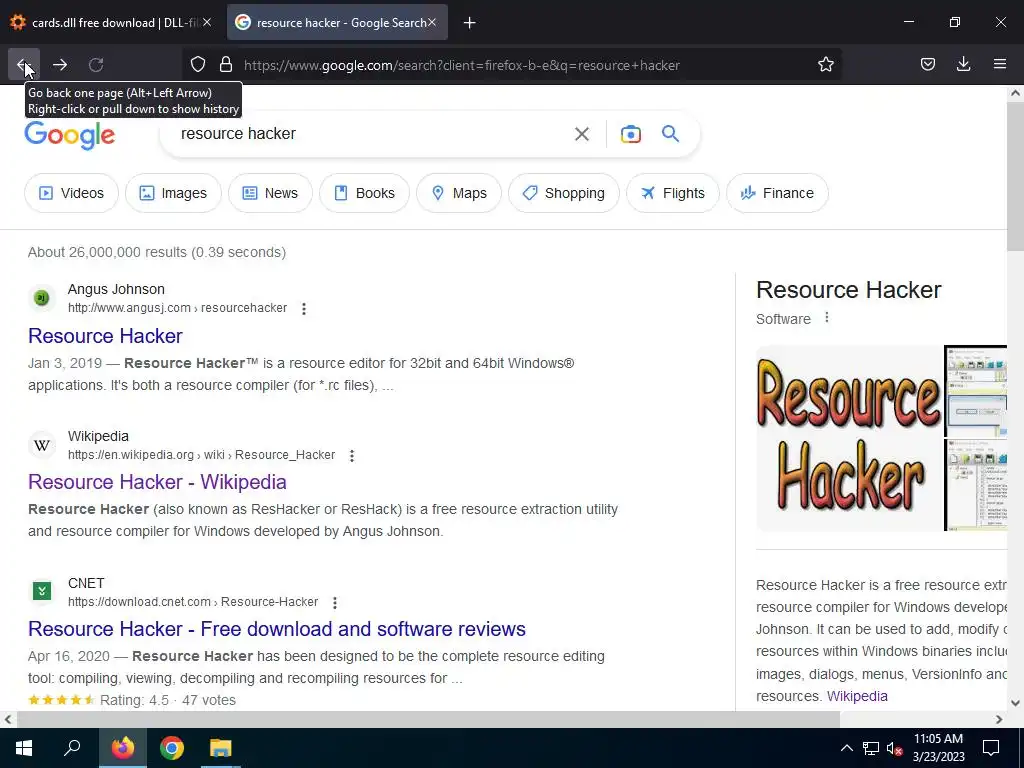Launch Chrome from the taskbar
Image resolution: width=1024 pixels, height=768 pixels.
[172, 748]
